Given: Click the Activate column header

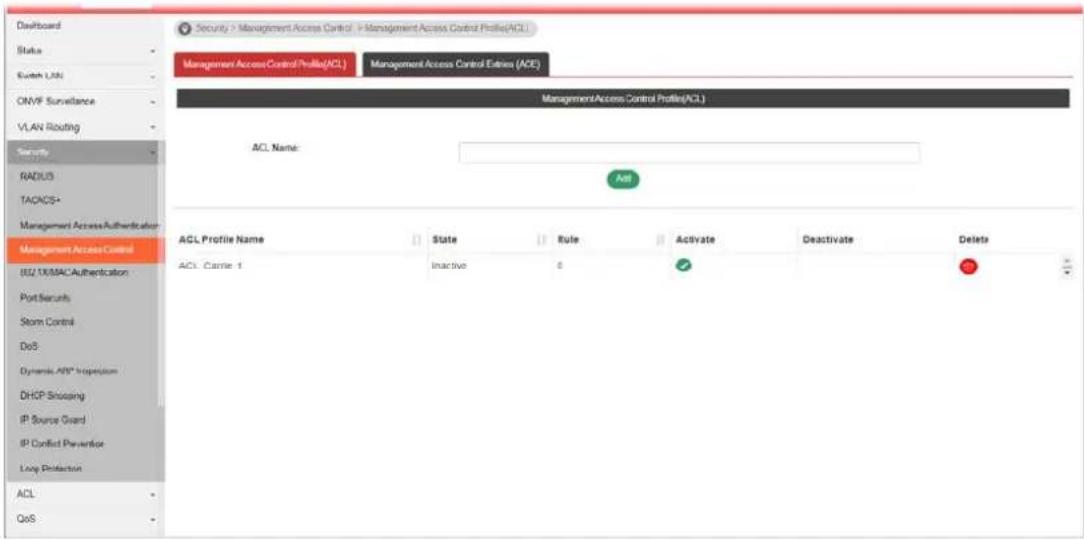Looking at the screenshot, I should coord(695,239).
